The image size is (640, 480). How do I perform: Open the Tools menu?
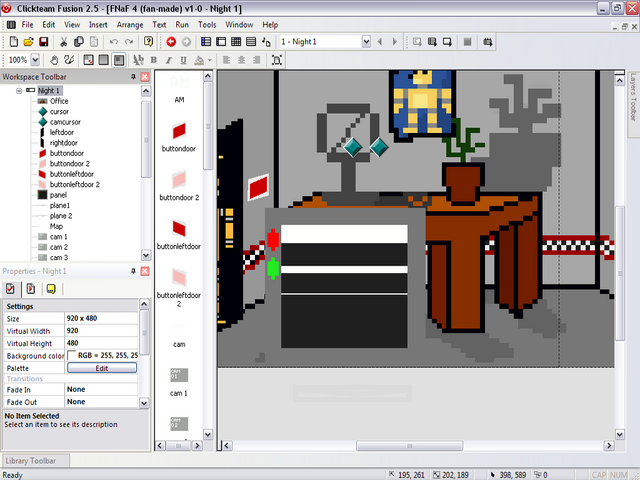[207, 25]
